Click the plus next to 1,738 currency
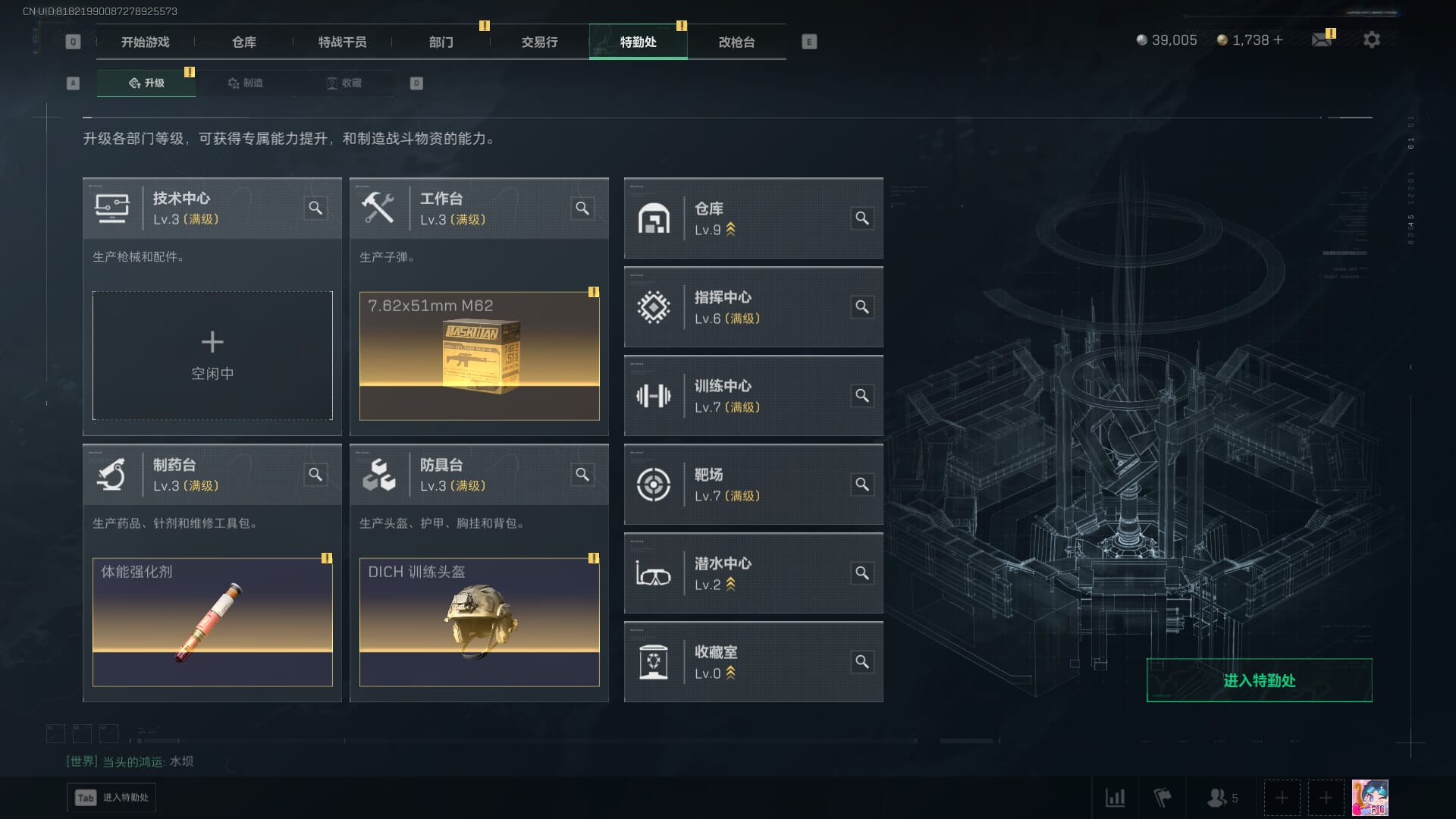 coord(1279,39)
